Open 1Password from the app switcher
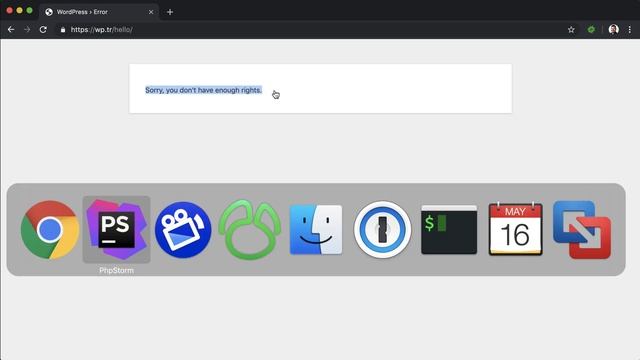Viewport: 640px width, 360px height. pyautogui.click(x=382, y=229)
